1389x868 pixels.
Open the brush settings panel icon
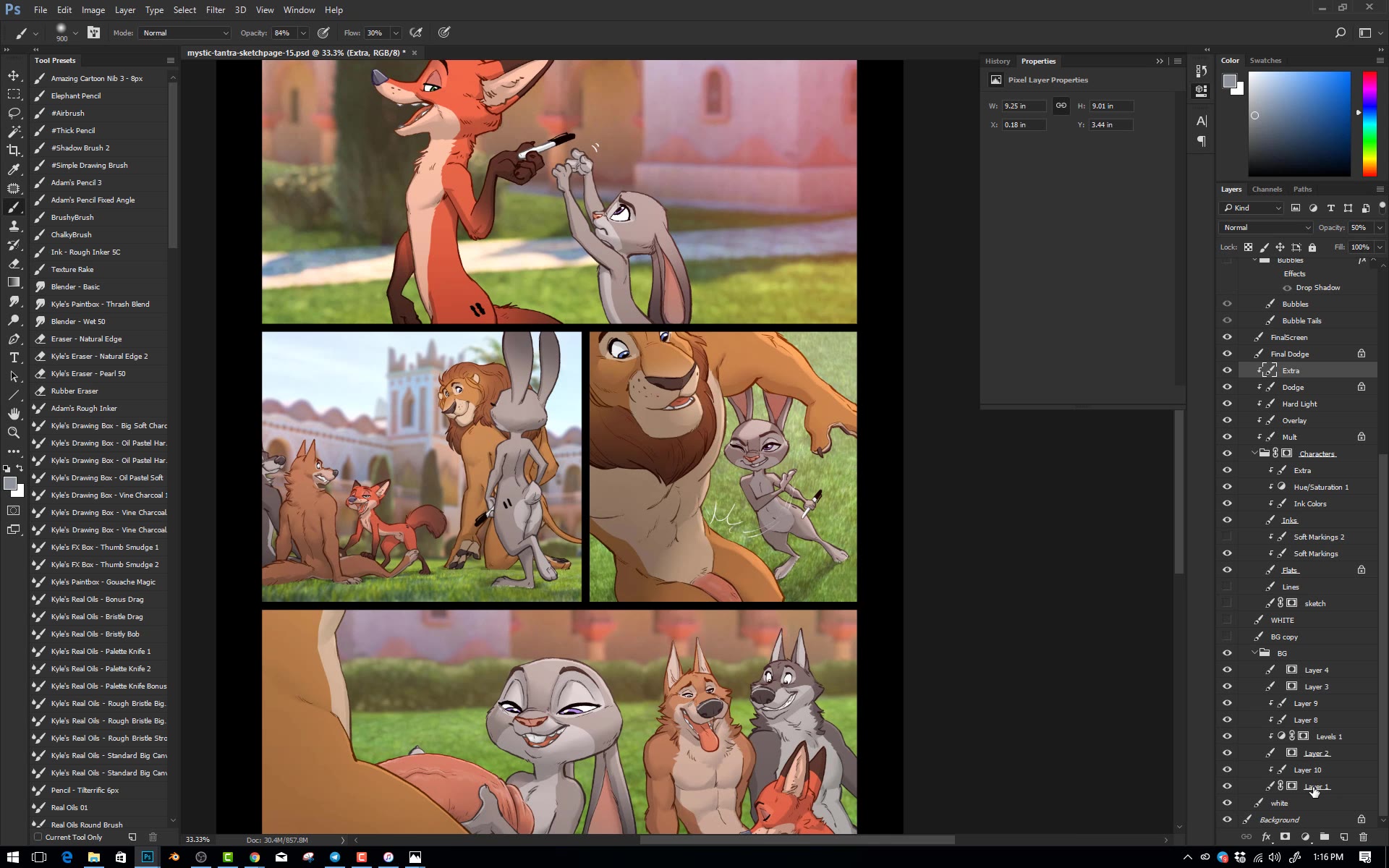[x=93, y=33]
